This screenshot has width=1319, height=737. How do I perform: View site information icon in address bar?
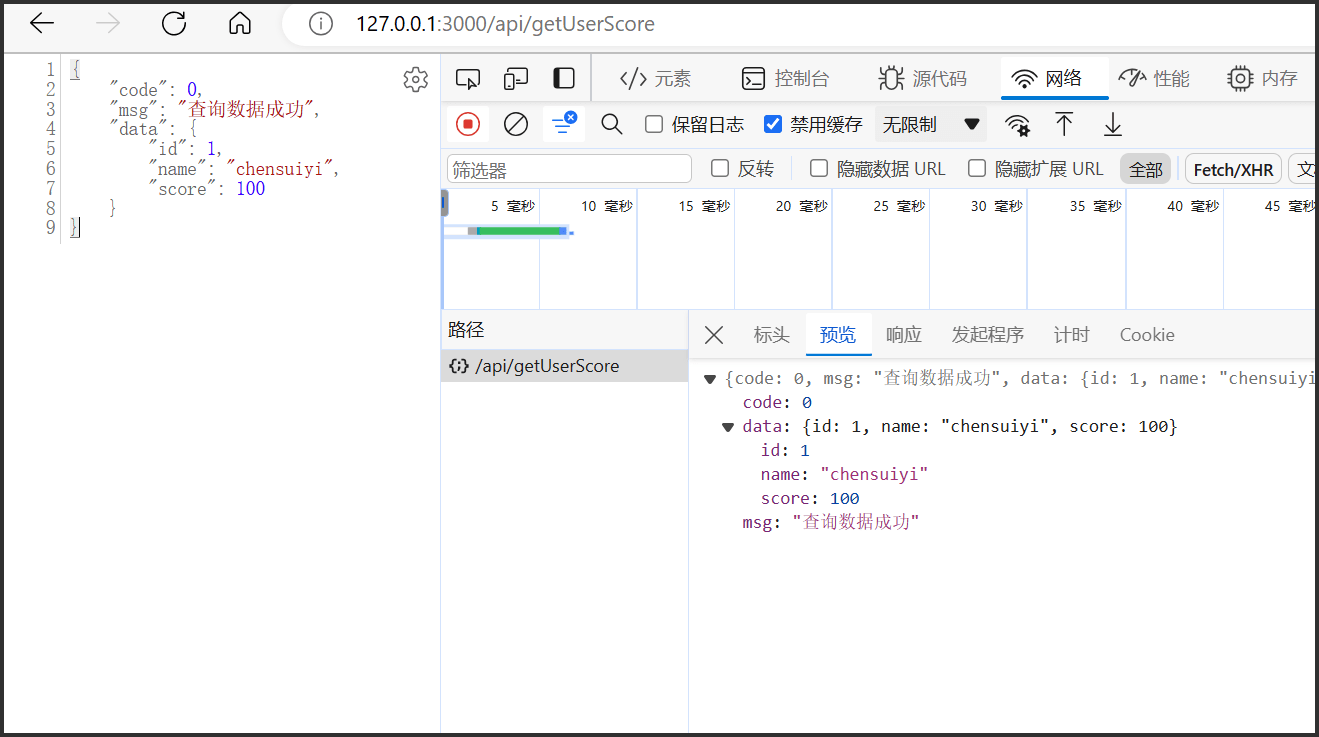point(320,23)
